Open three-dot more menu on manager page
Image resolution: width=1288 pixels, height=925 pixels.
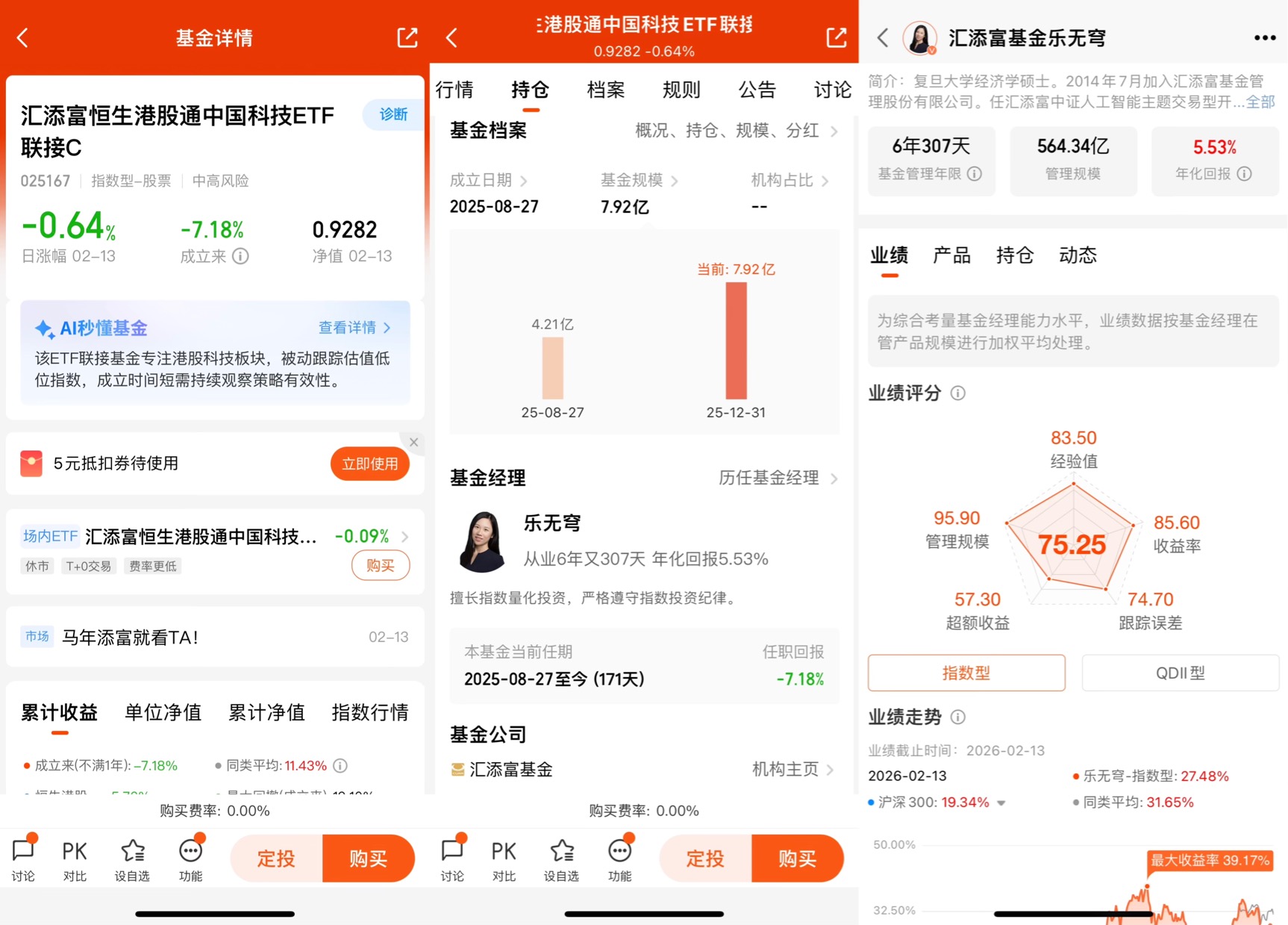1265,38
